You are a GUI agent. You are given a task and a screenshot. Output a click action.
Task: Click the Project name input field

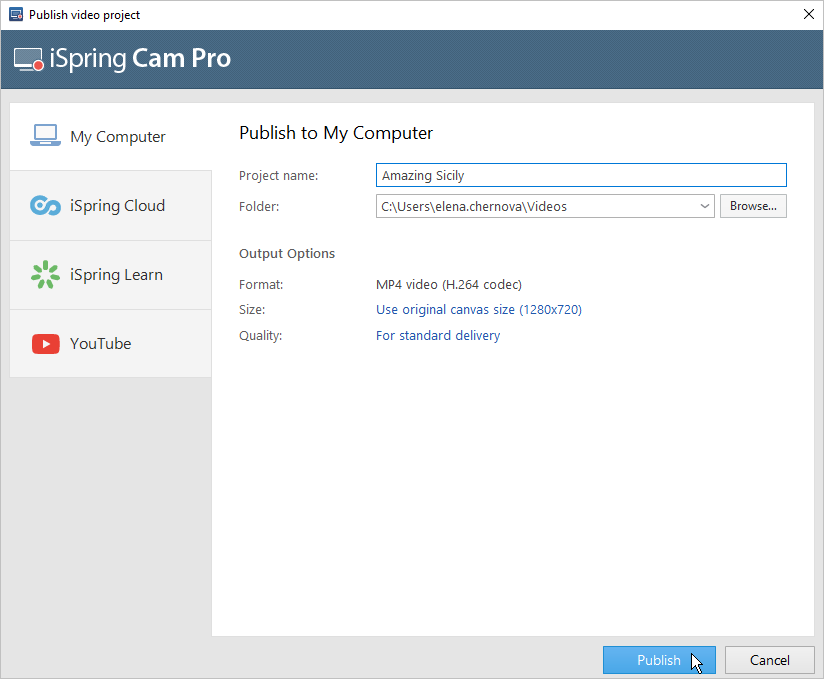tap(581, 175)
